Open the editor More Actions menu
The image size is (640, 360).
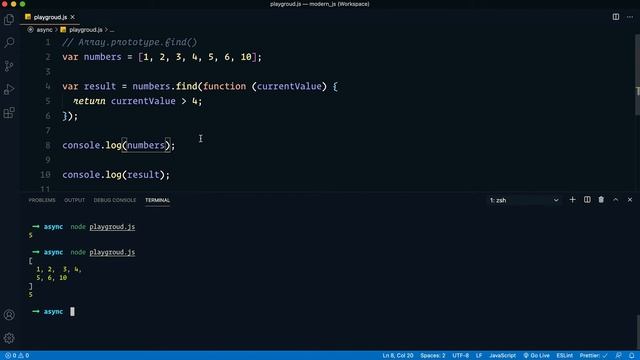click(x=630, y=17)
